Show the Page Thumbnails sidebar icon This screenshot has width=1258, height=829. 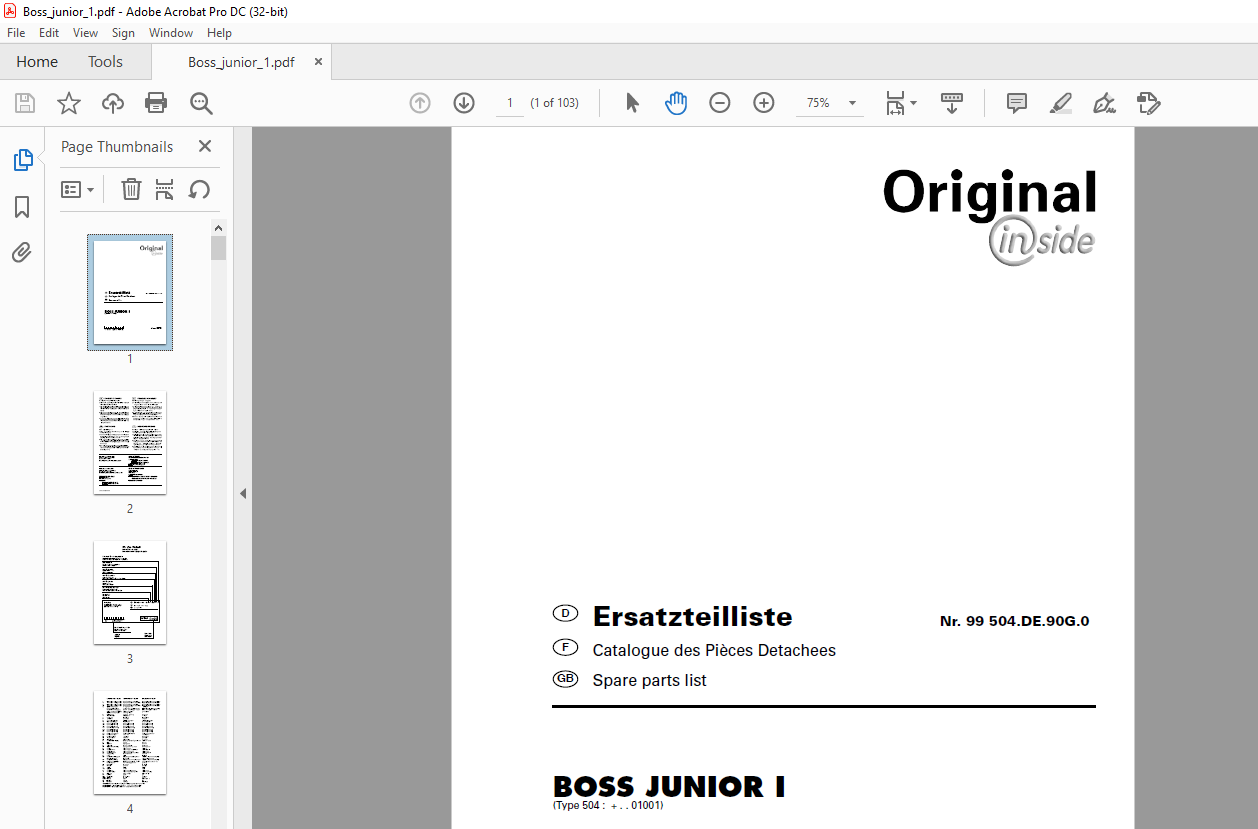pos(22,160)
